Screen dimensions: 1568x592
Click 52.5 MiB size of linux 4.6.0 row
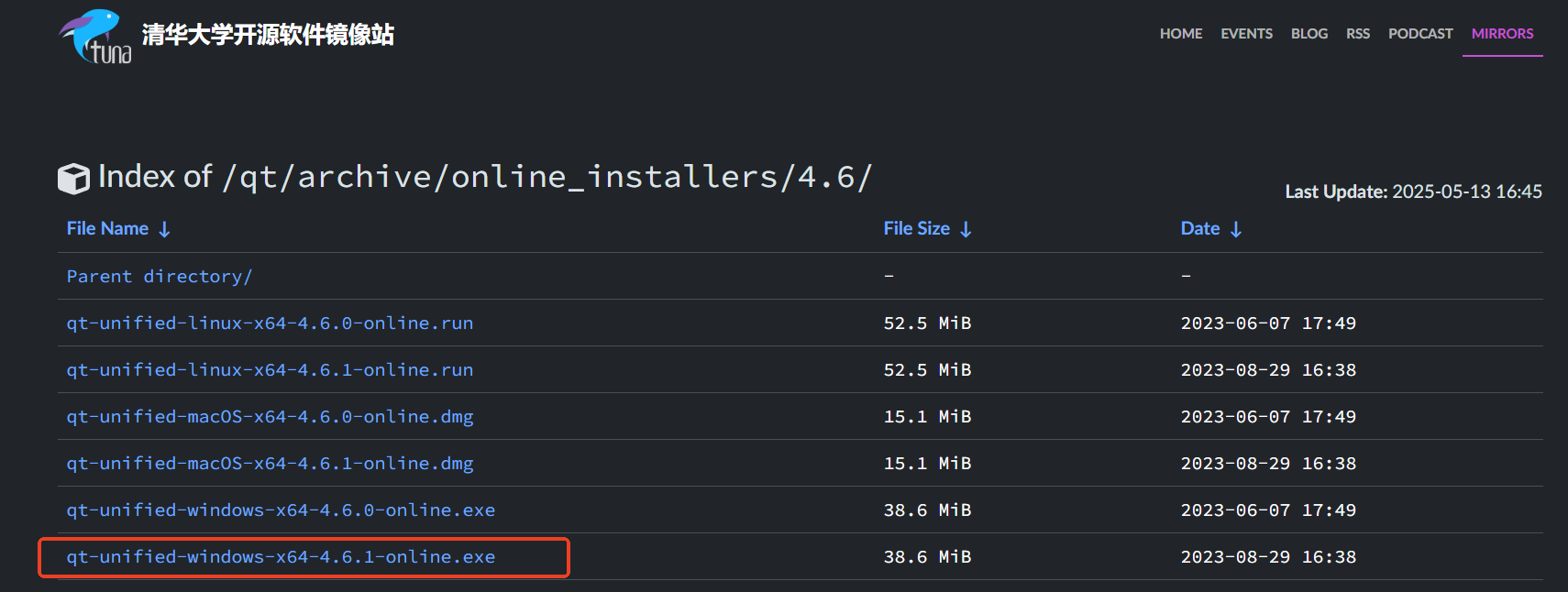(927, 323)
